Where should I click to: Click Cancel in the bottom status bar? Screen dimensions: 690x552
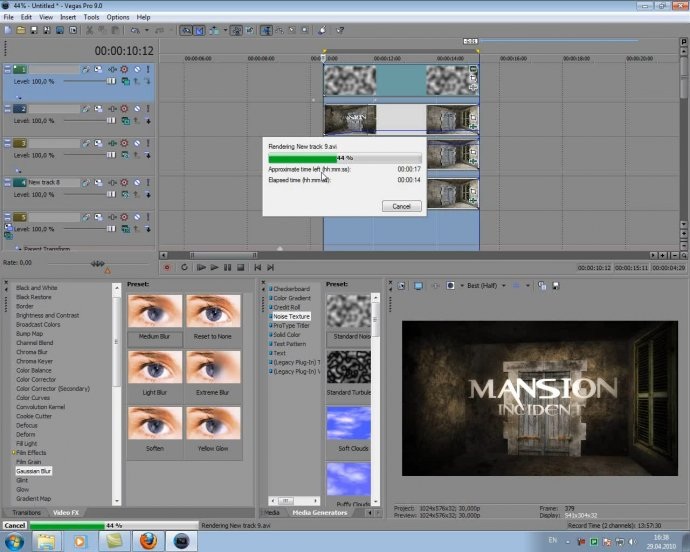(15, 525)
